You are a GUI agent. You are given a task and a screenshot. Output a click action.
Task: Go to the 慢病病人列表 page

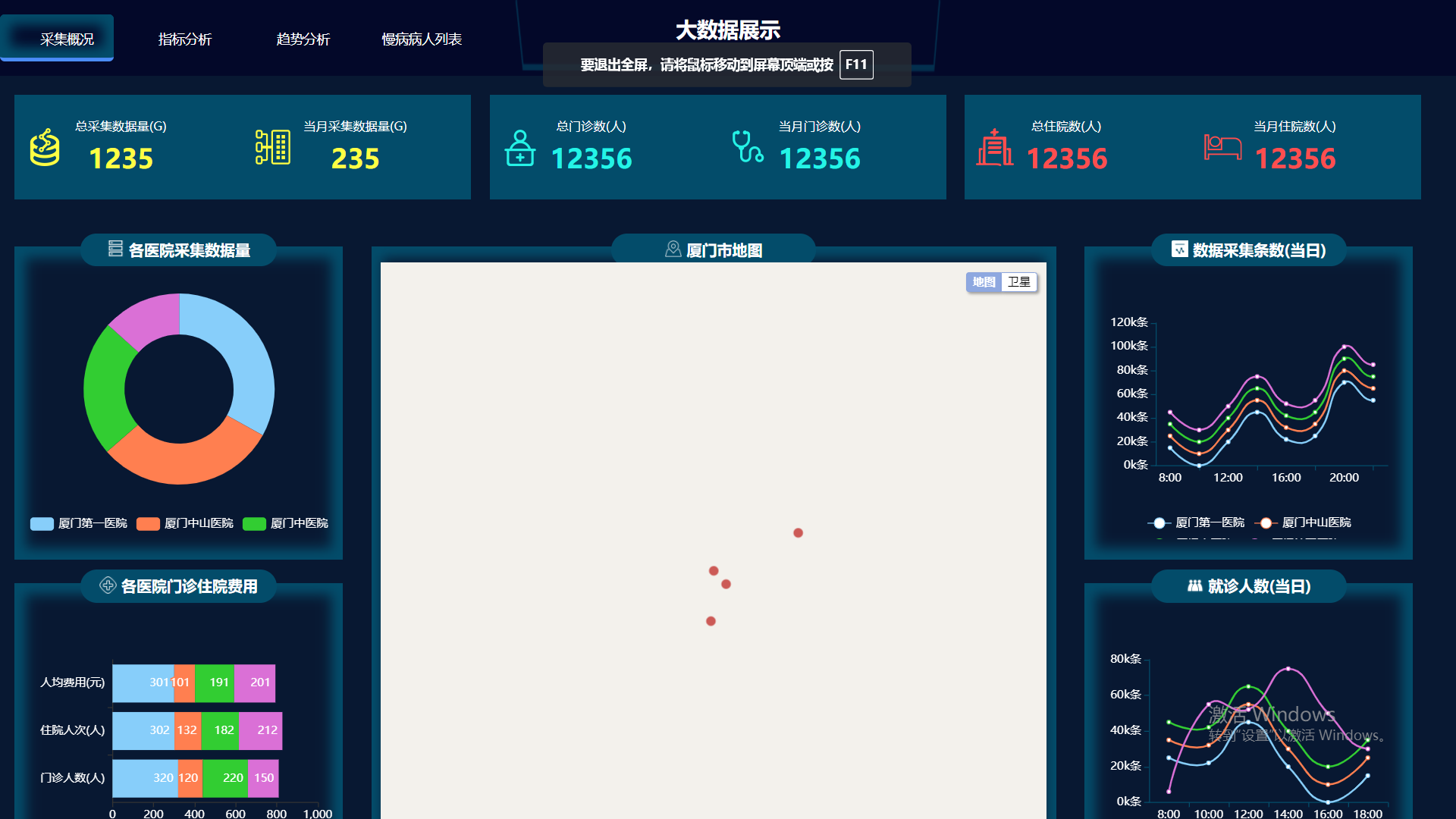pyautogui.click(x=422, y=39)
